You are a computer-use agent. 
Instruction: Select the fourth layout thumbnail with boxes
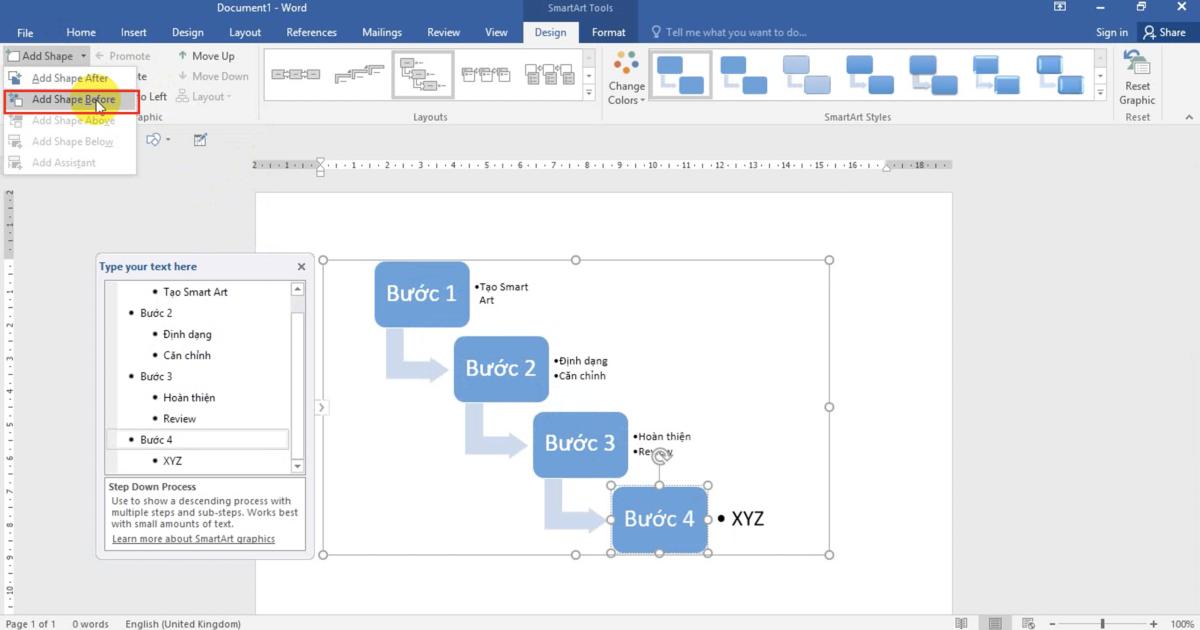click(485, 74)
